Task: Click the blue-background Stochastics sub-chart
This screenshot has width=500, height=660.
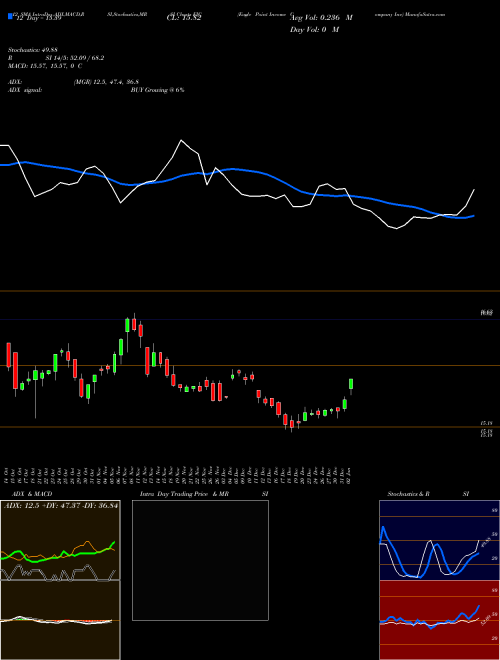Action: click(439, 540)
